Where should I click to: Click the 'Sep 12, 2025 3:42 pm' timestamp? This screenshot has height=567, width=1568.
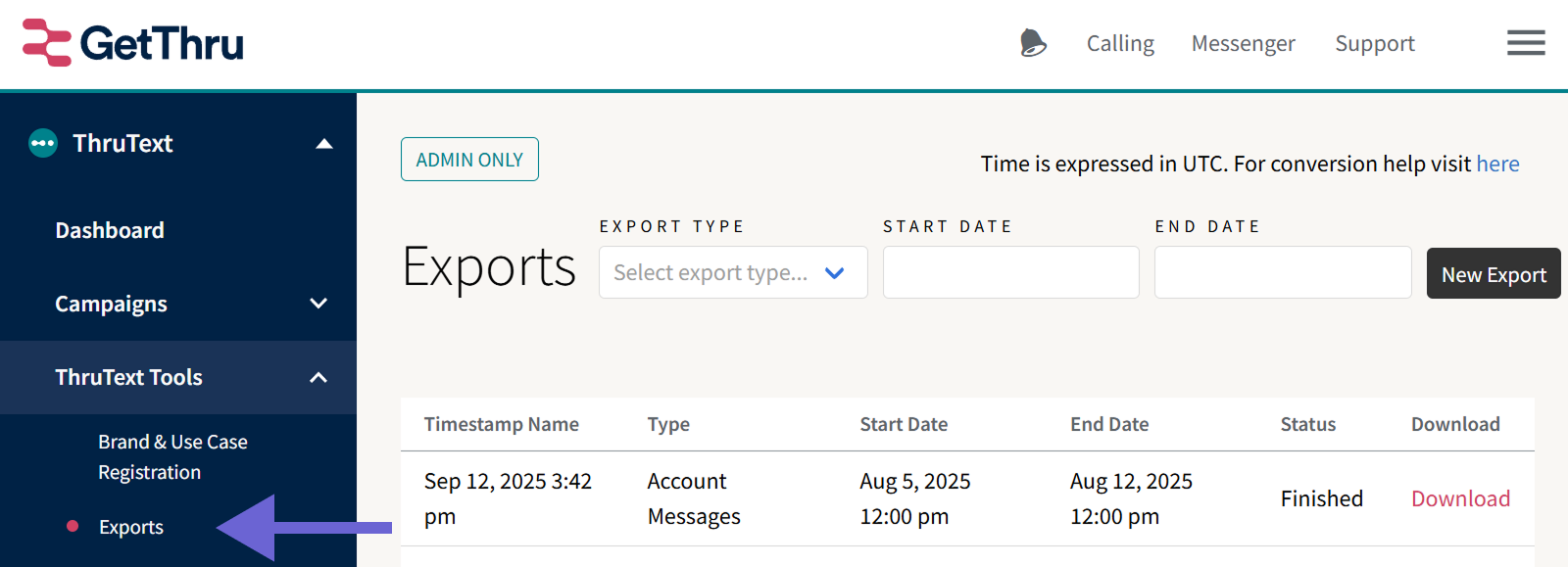pyautogui.click(x=508, y=498)
